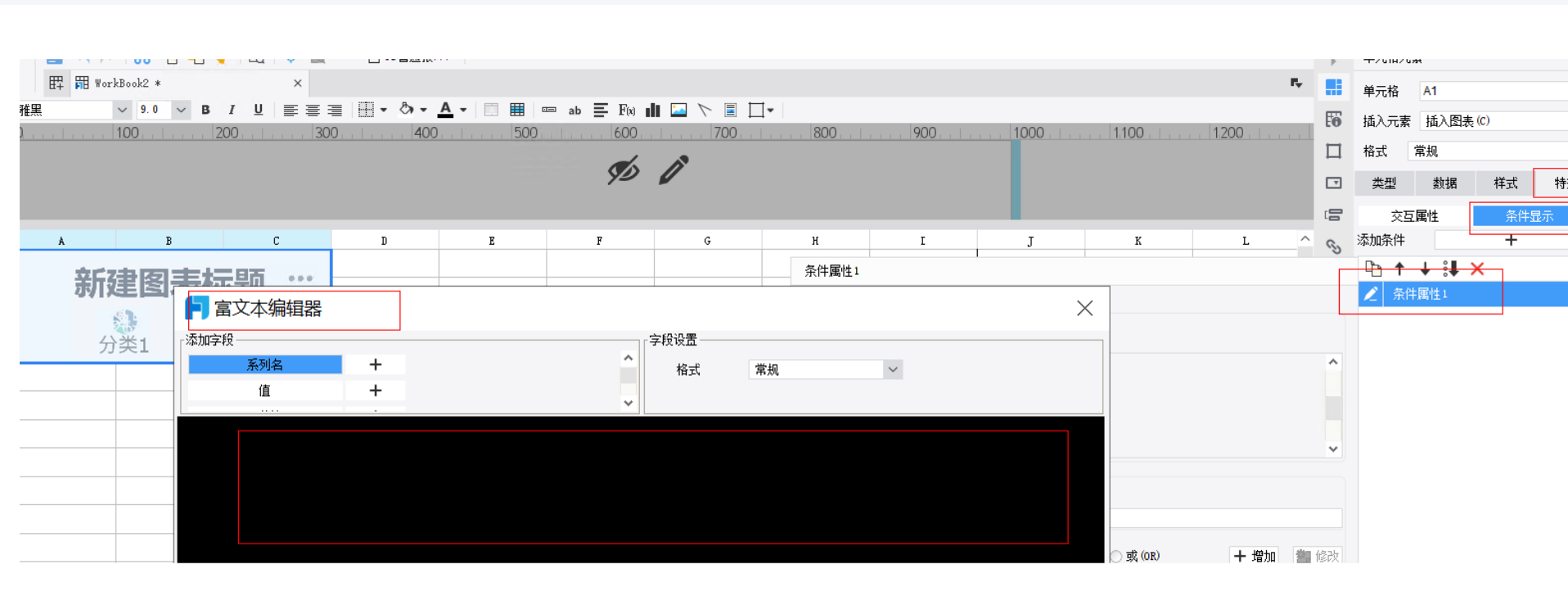
Task: Add a condition with plus button
Action: (x=1511, y=240)
